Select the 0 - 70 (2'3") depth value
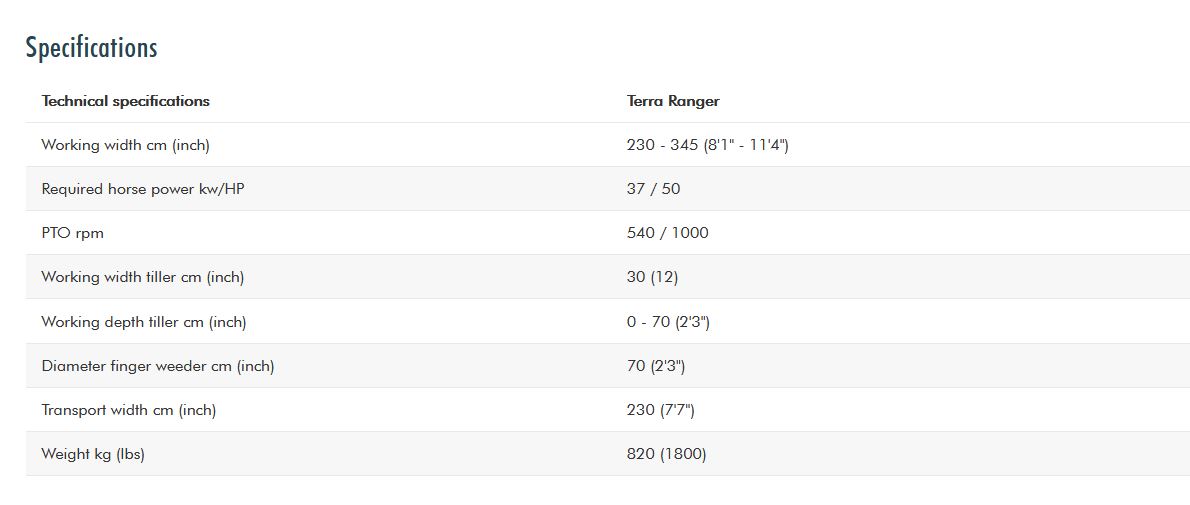 pyautogui.click(x=668, y=322)
